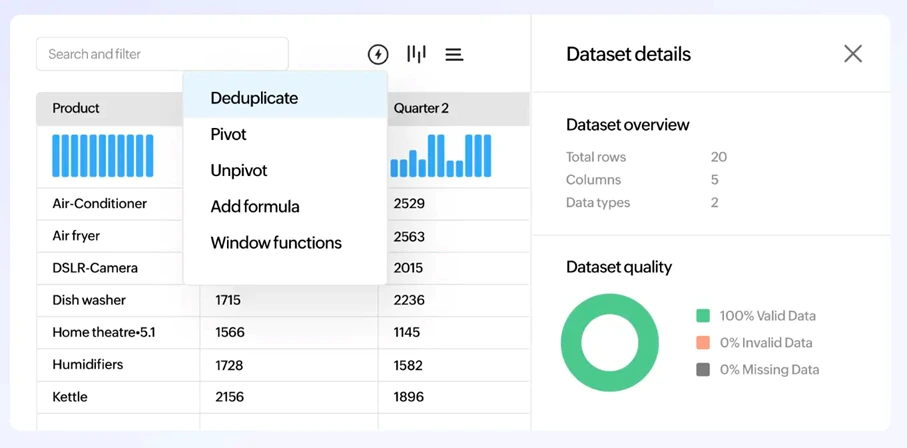Click the 2236 value cell
The height and width of the screenshot is (448, 907).
[x=454, y=300]
